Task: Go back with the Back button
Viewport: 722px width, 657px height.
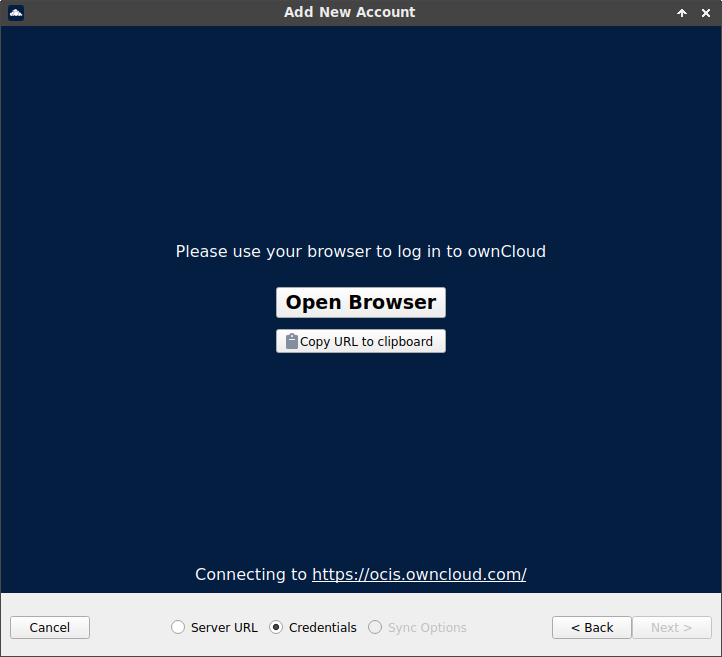Action: point(592,628)
